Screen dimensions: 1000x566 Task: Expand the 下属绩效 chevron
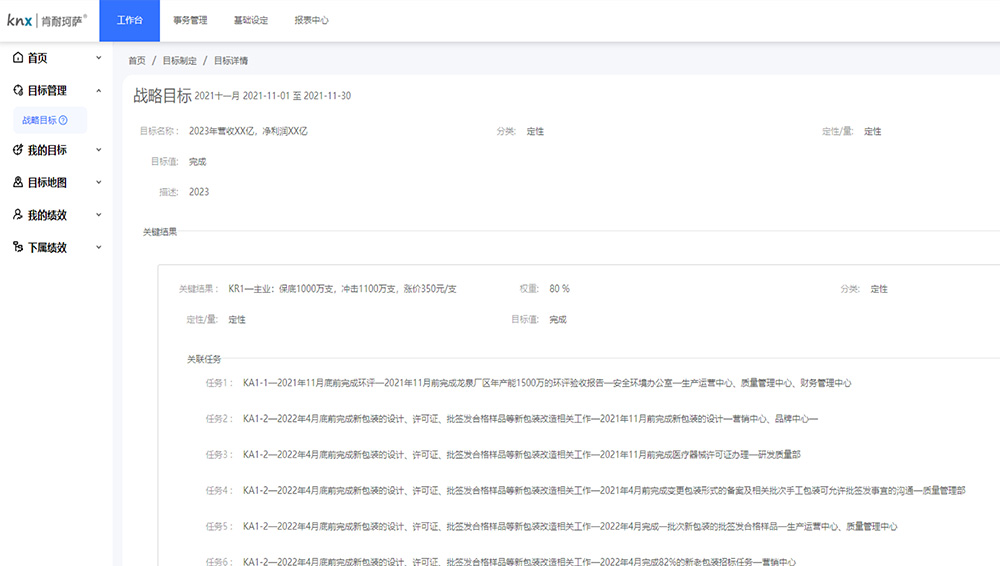pos(99,248)
